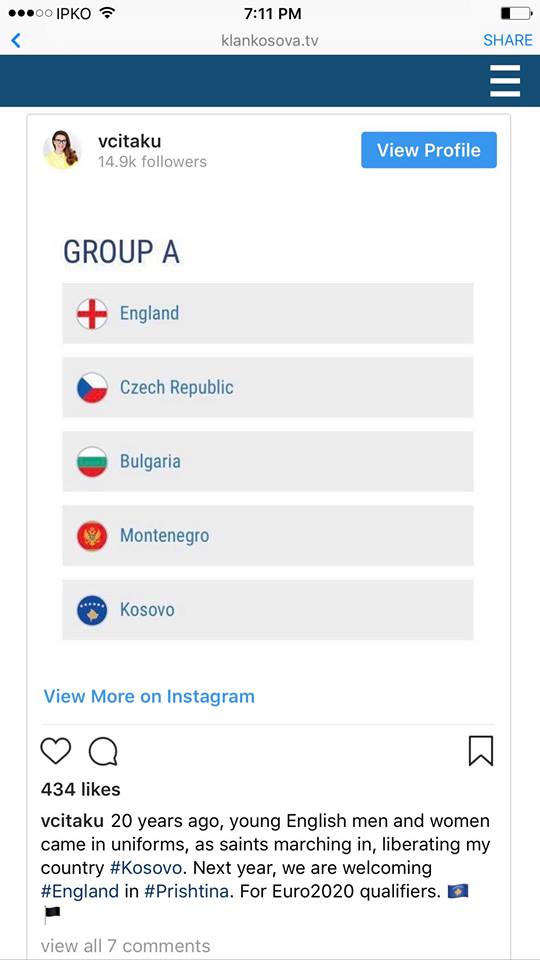
Task: Like the post with heart icon
Action: point(56,751)
